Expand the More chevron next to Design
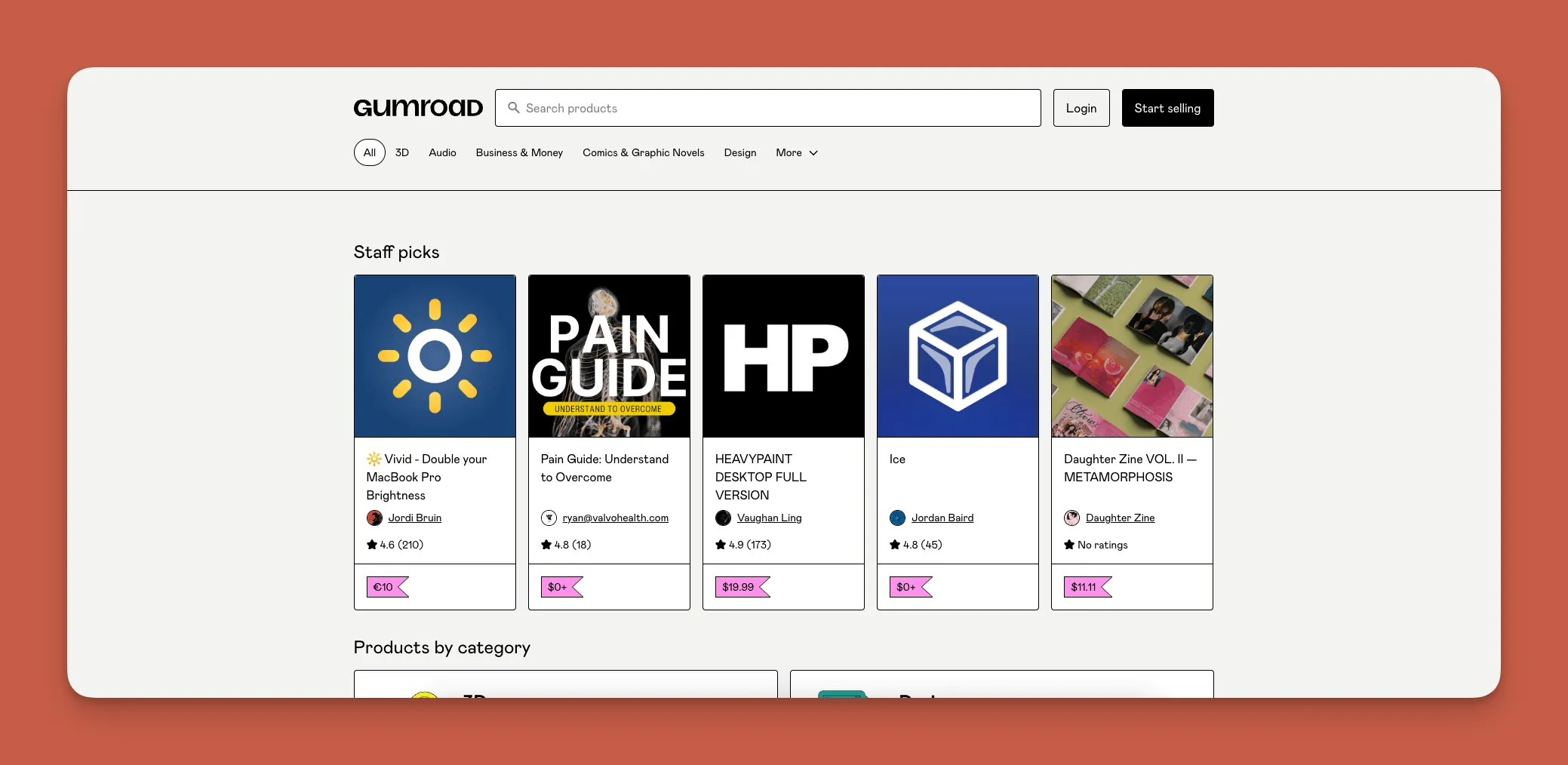Screen dimensions: 1568x765 [x=813, y=153]
